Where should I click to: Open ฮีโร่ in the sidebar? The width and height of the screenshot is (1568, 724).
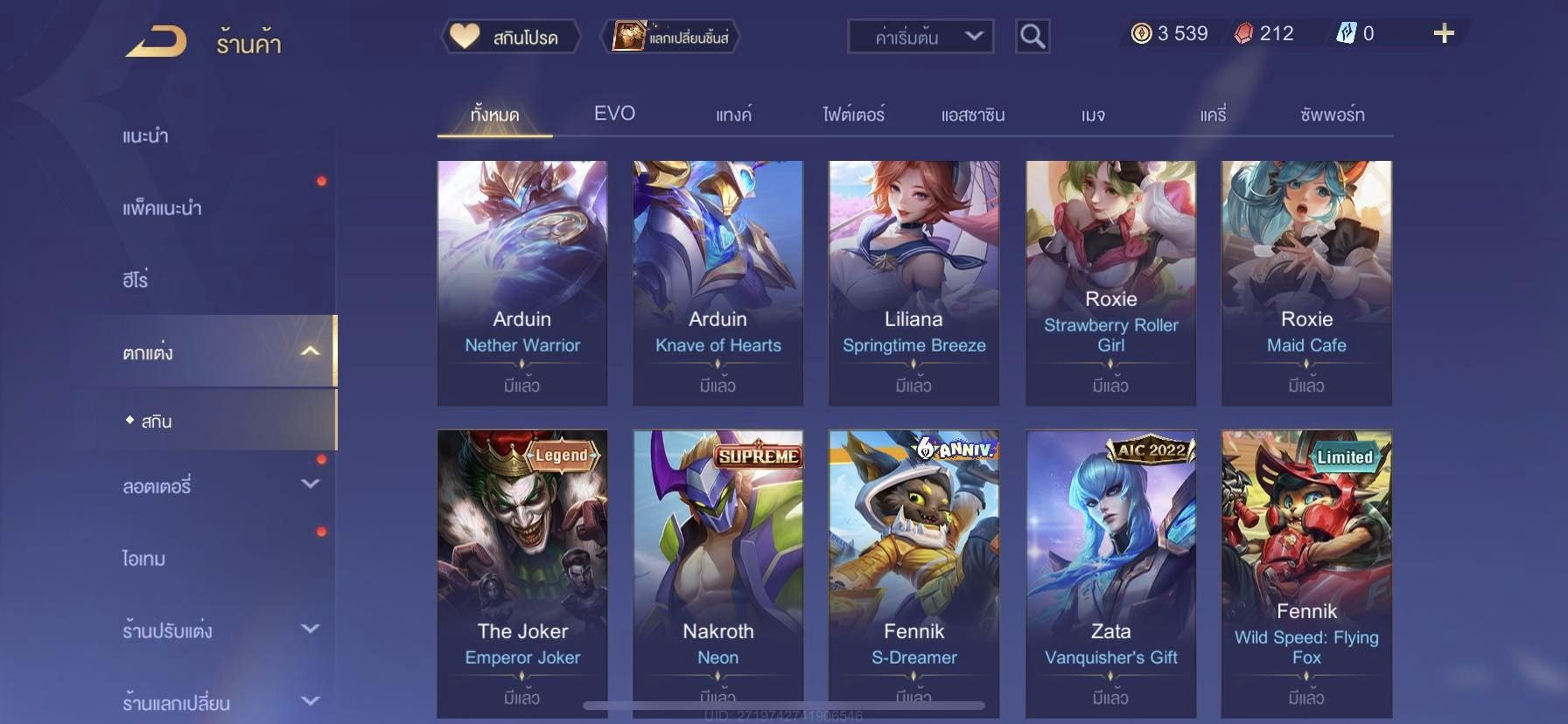coord(136,280)
